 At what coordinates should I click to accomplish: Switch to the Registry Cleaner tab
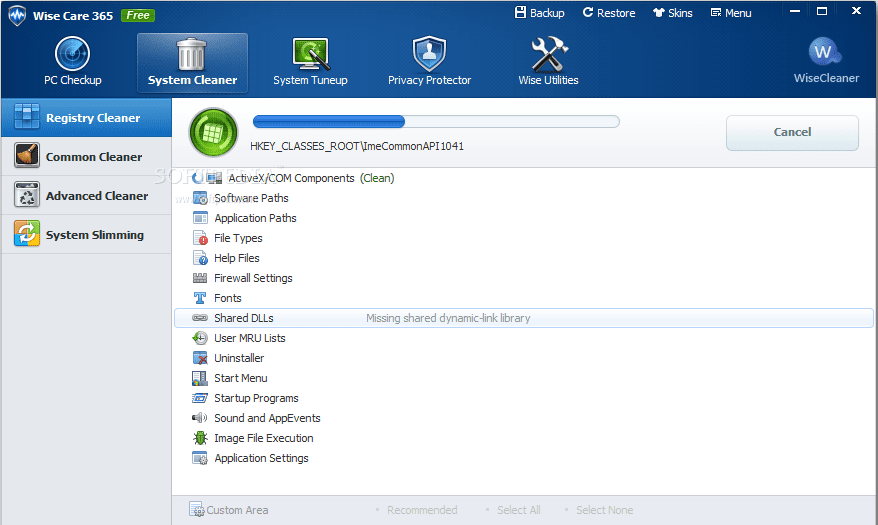(x=86, y=118)
